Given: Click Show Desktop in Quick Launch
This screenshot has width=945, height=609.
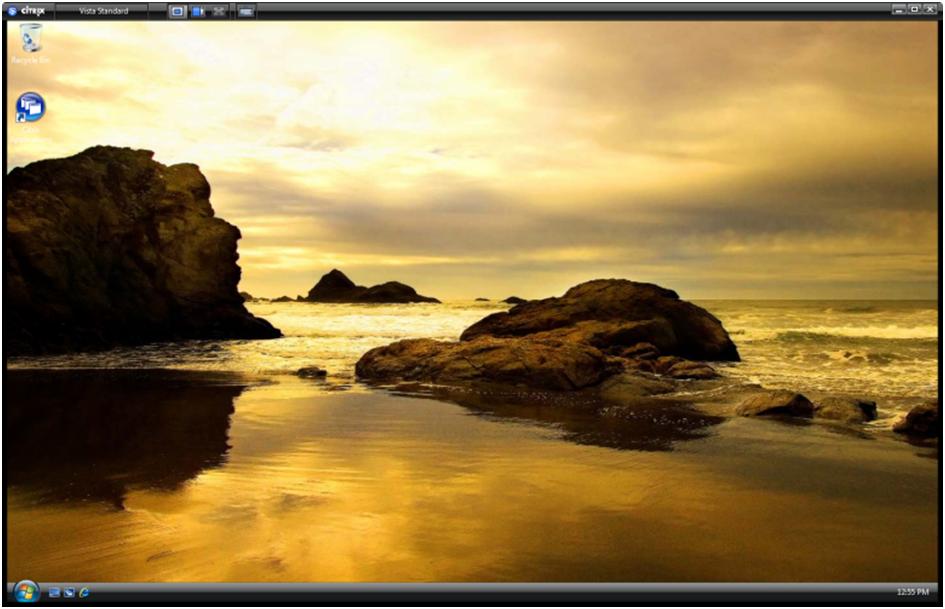Looking at the screenshot, I should [x=55, y=593].
